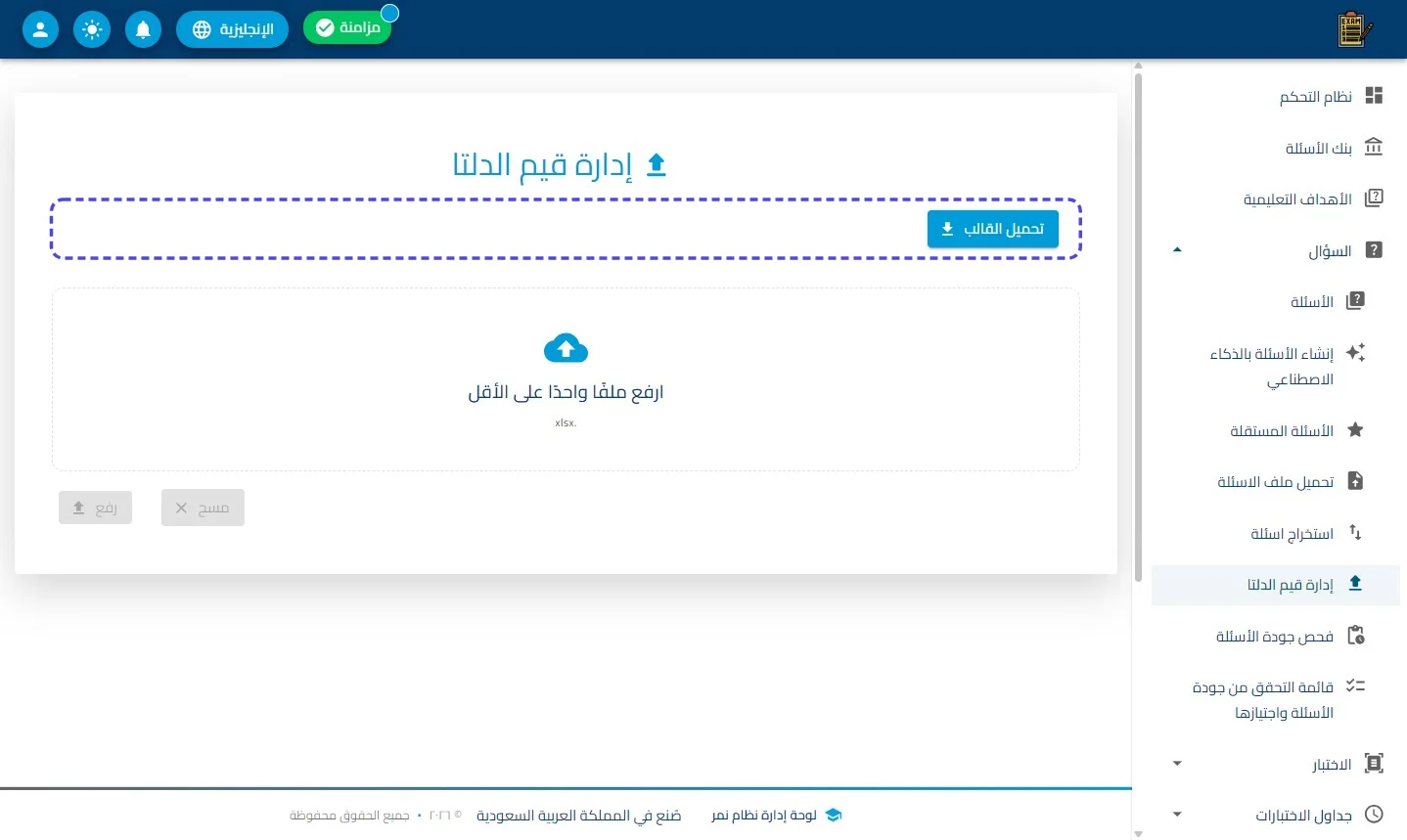Image resolution: width=1407 pixels, height=840 pixels.
Task: Open الأسئلة questions list icon
Action: pos(1355,301)
